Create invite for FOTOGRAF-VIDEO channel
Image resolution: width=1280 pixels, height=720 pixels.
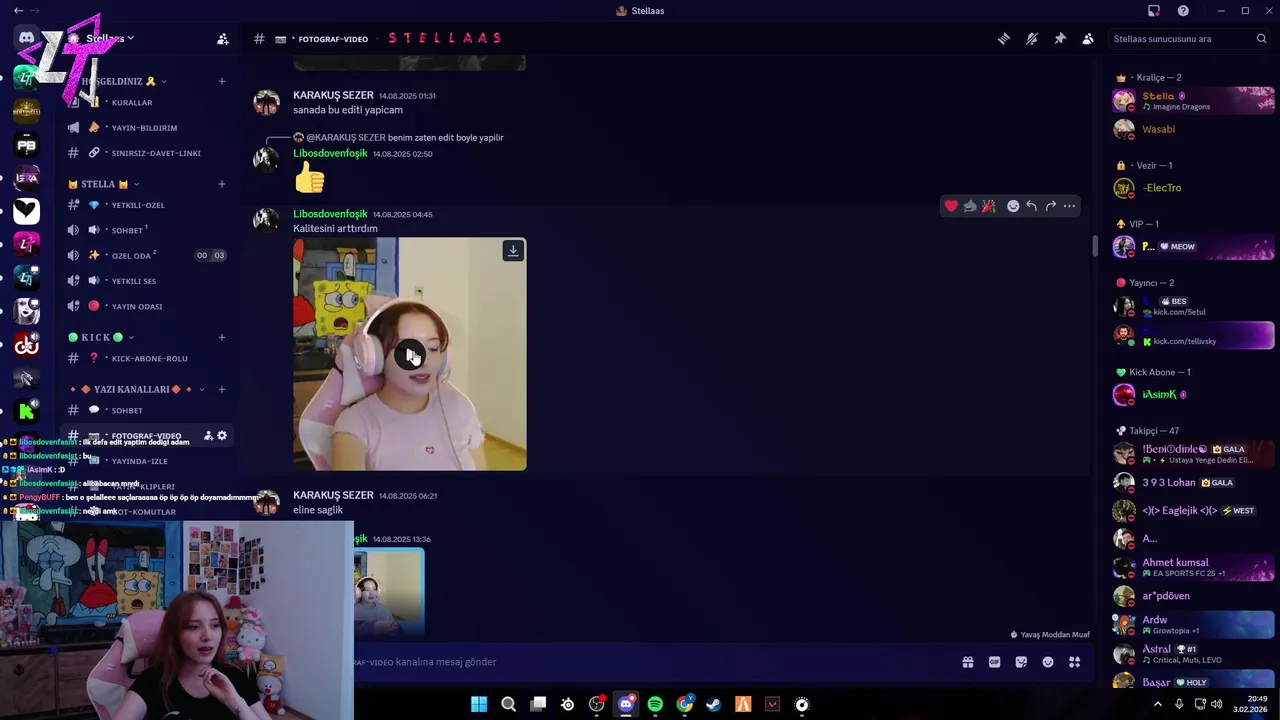(208, 436)
